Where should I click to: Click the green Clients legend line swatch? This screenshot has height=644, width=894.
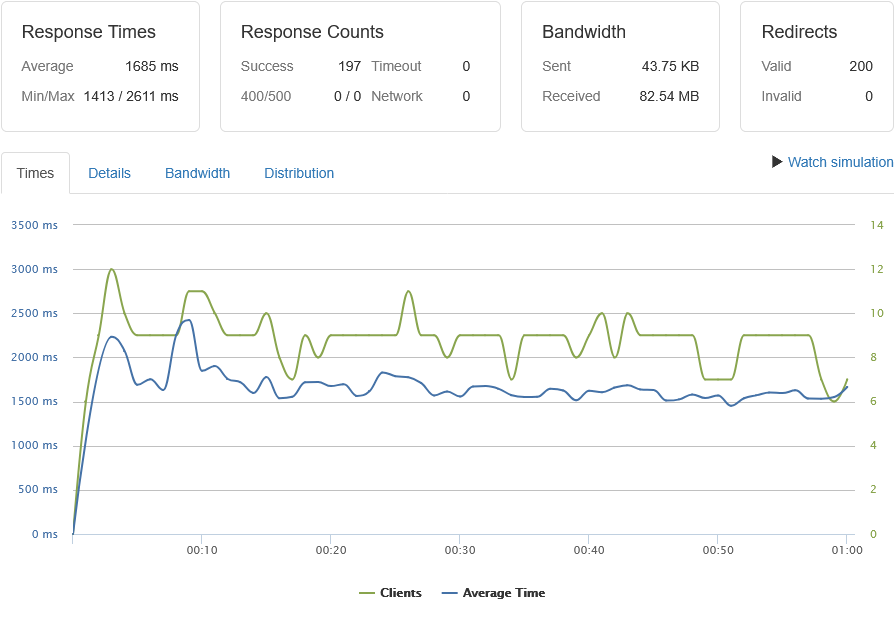click(x=367, y=593)
